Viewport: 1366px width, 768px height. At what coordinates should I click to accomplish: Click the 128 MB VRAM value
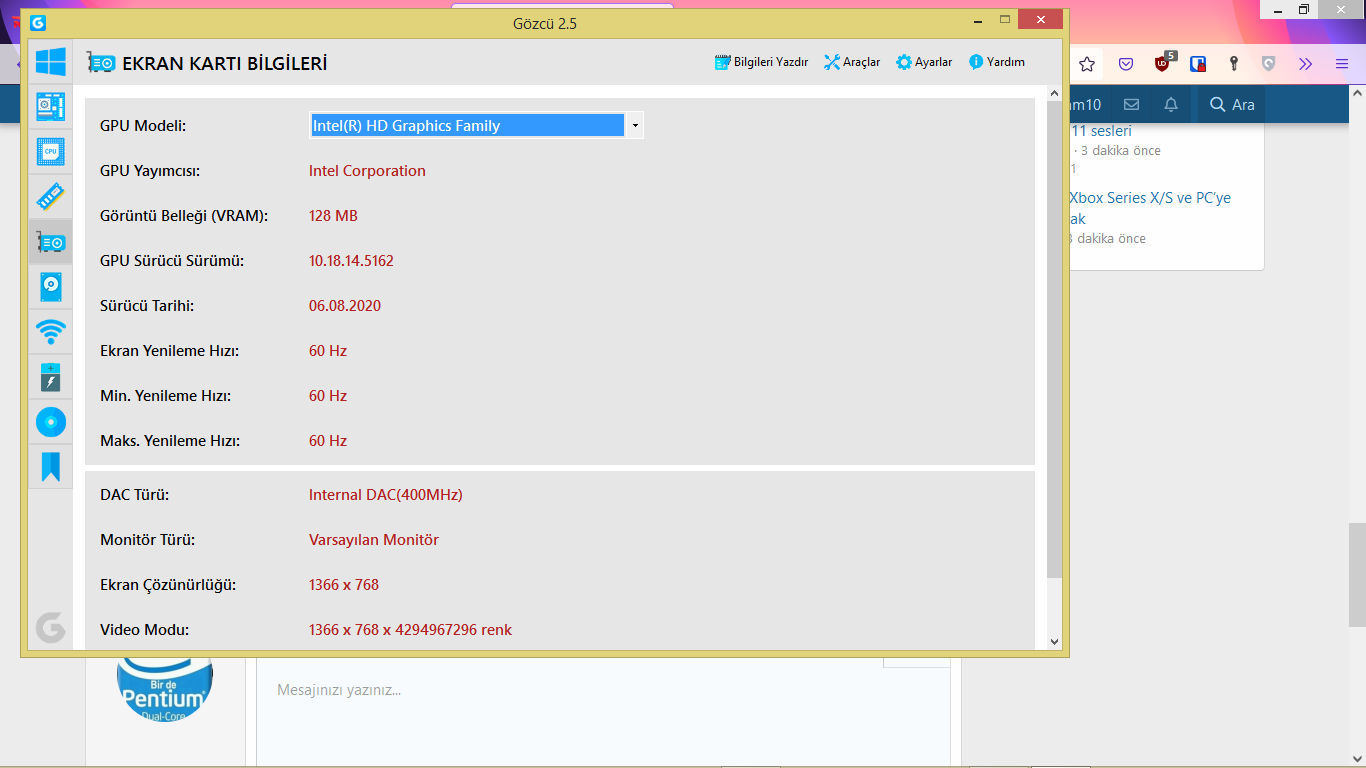point(333,216)
